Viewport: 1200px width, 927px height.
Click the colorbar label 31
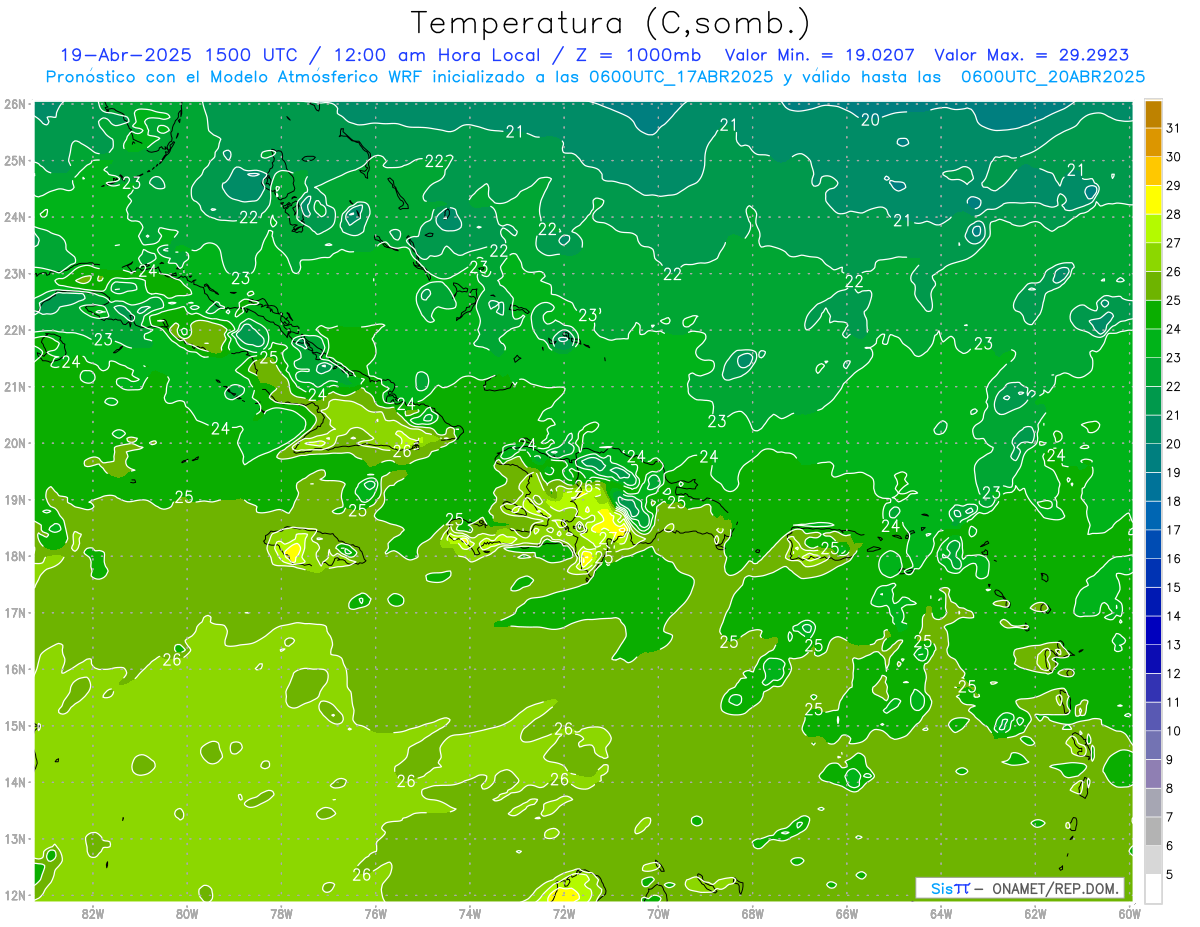[x=1173, y=128]
